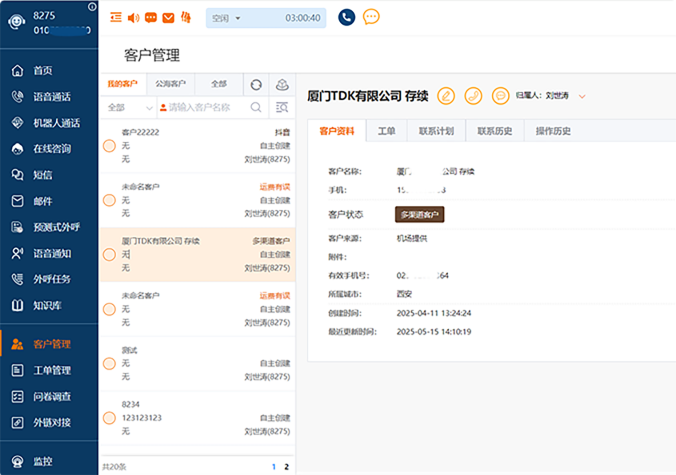Select the radio circle for 测试 customer
676x475 pixels.
click(x=109, y=364)
